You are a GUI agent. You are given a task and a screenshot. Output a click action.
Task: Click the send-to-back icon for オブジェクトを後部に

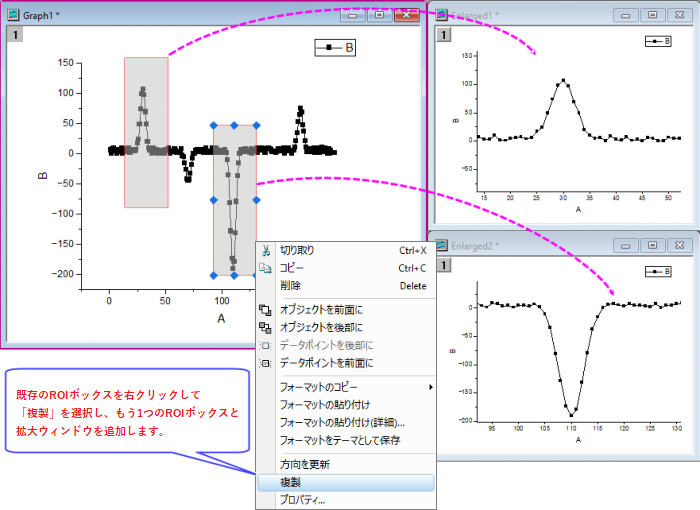tap(265, 328)
